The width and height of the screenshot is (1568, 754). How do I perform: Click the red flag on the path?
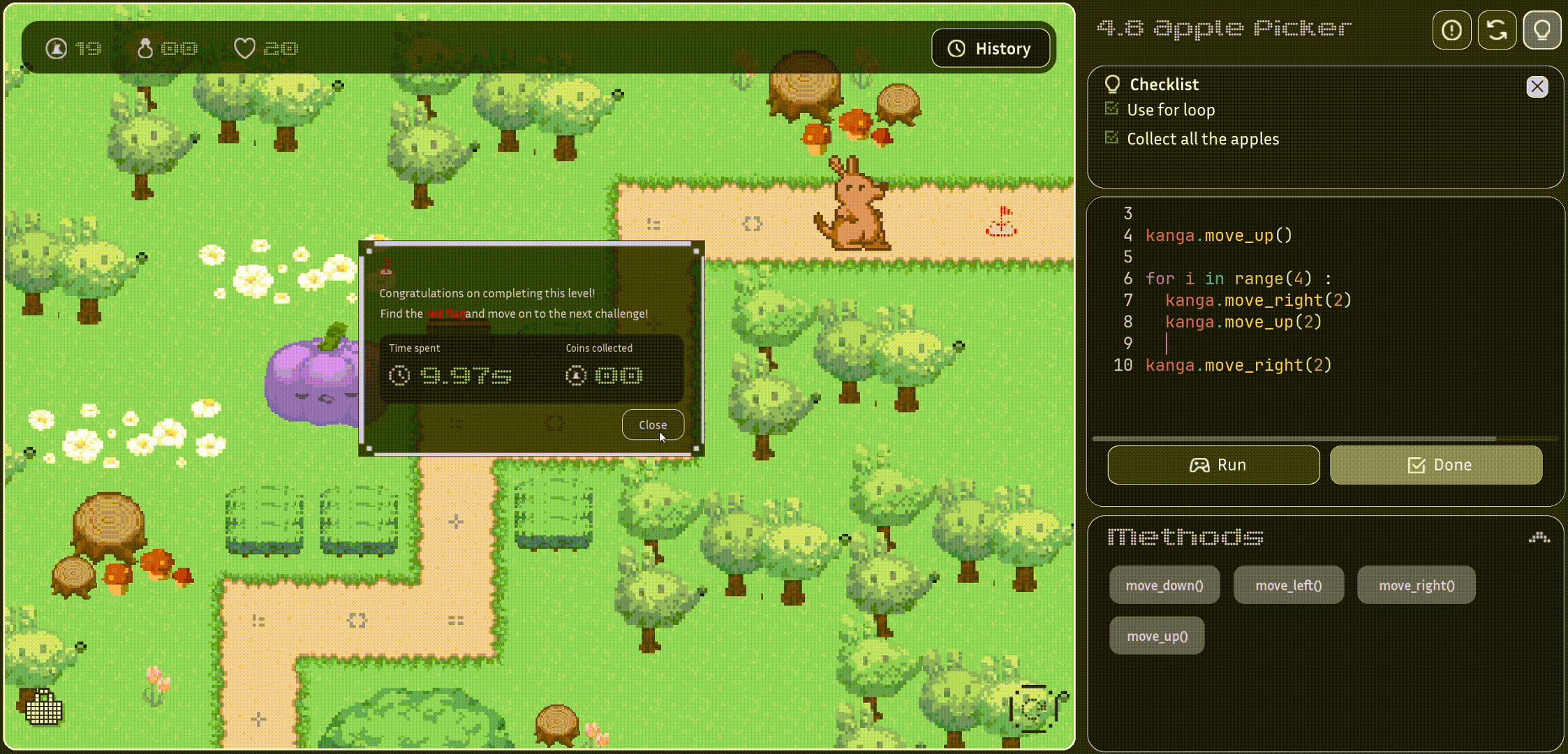coord(1001,222)
